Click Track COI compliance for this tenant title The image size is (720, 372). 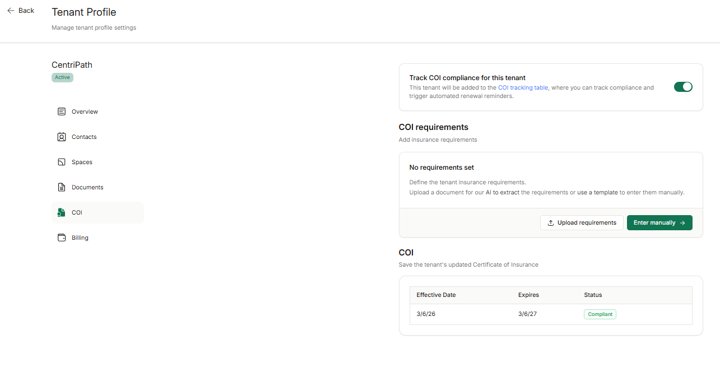point(467,78)
